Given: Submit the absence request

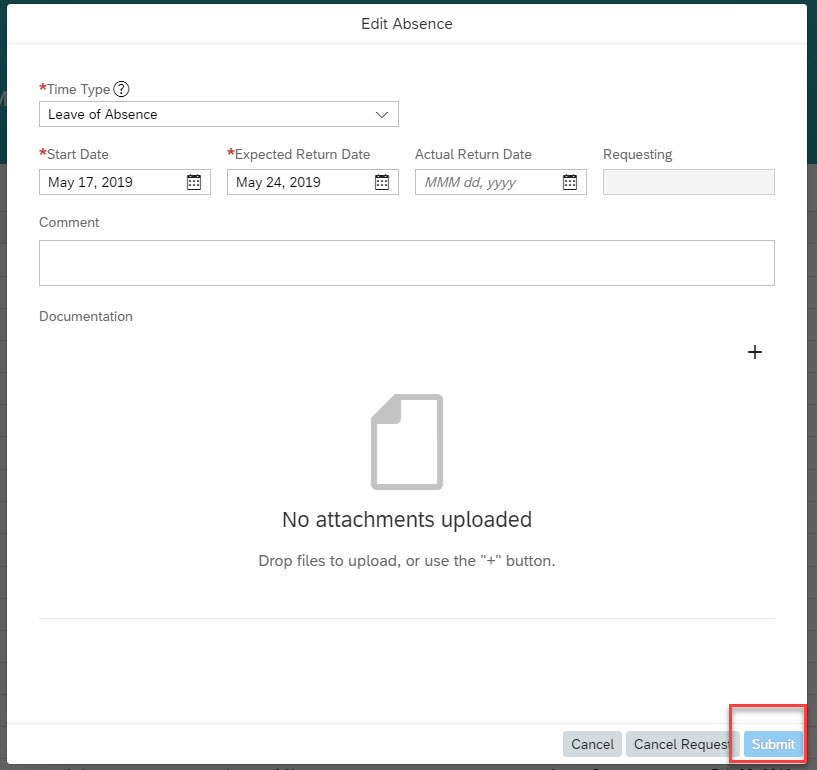Looking at the screenshot, I should click(773, 744).
